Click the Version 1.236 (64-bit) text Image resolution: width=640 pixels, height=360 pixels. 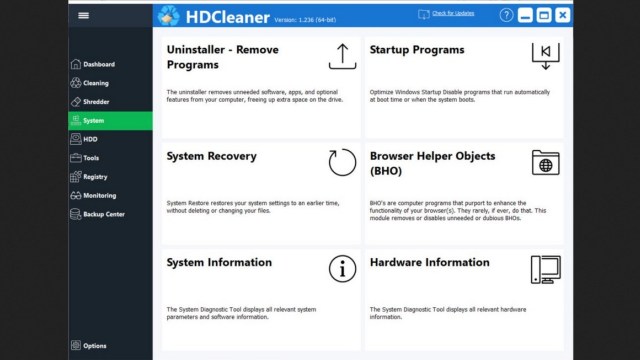coord(305,20)
